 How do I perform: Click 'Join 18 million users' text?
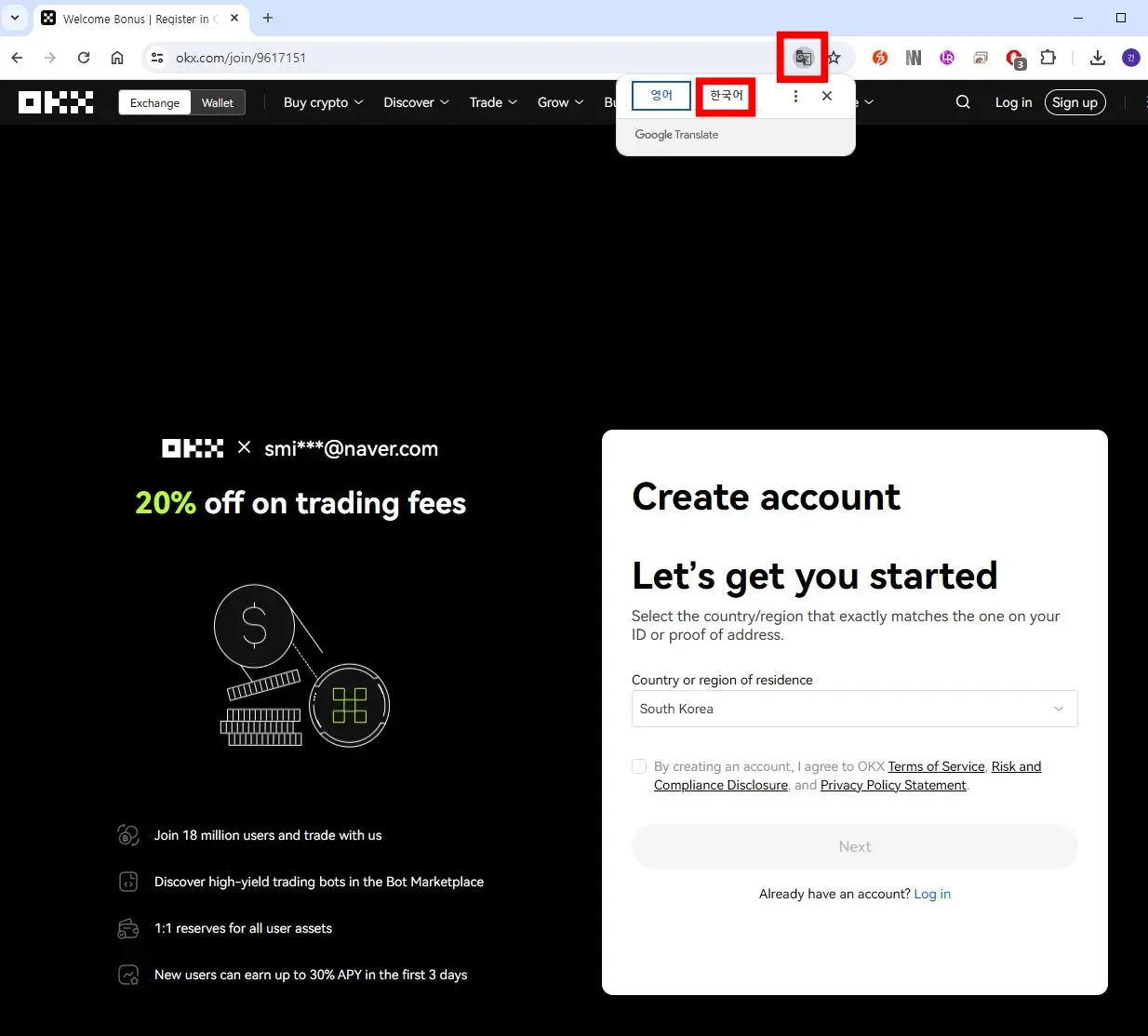coord(268,835)
